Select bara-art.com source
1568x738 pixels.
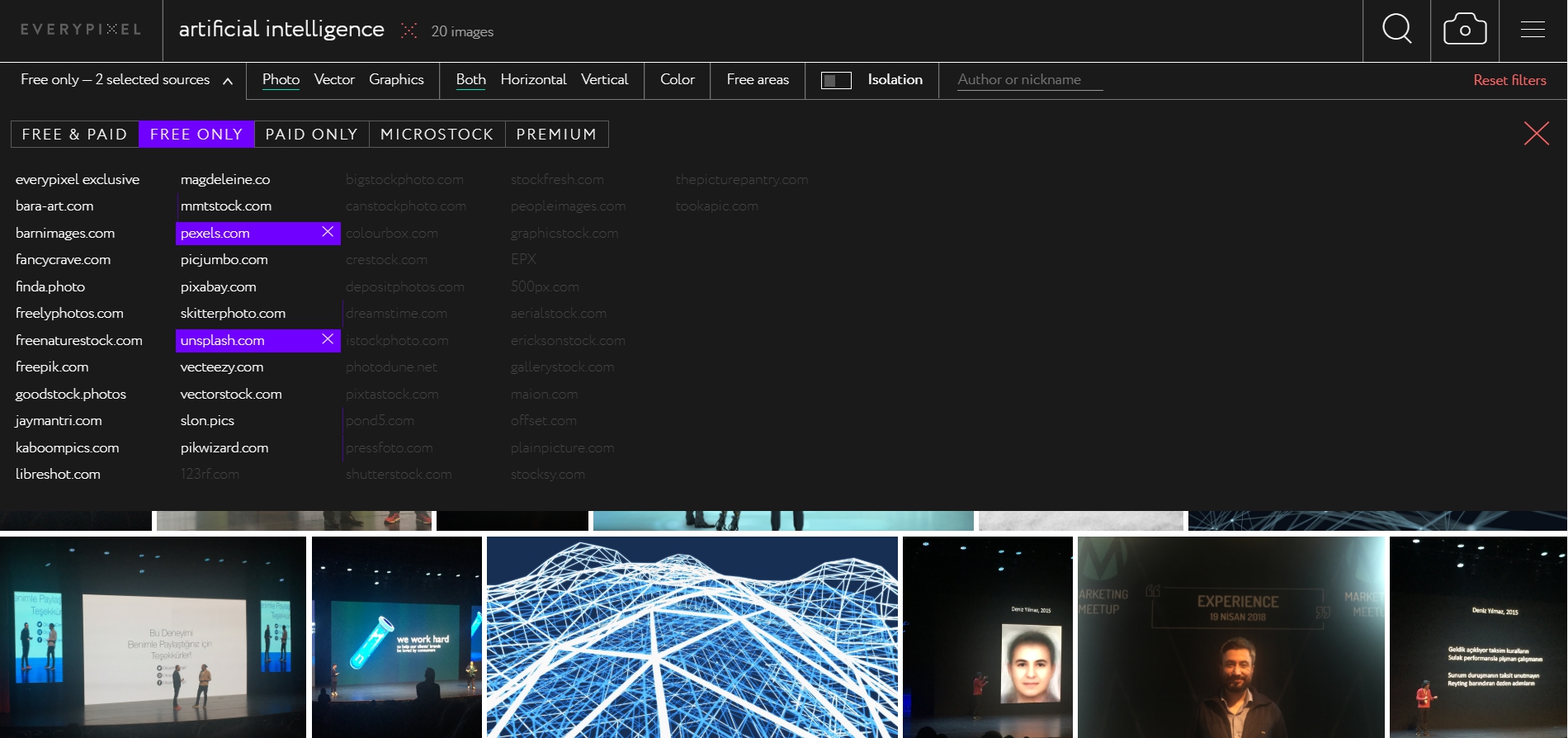(x=54, y=206)
